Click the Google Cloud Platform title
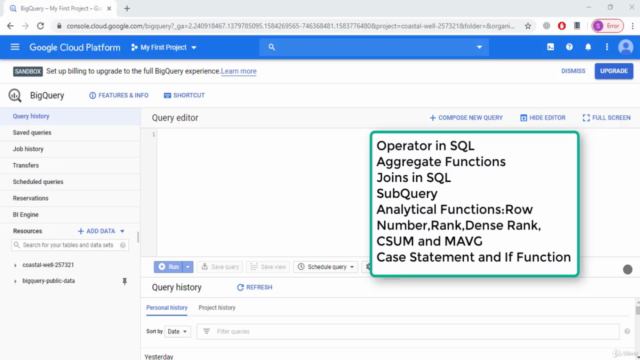This screenshot has height=360, width=640. tap(75, 47)
